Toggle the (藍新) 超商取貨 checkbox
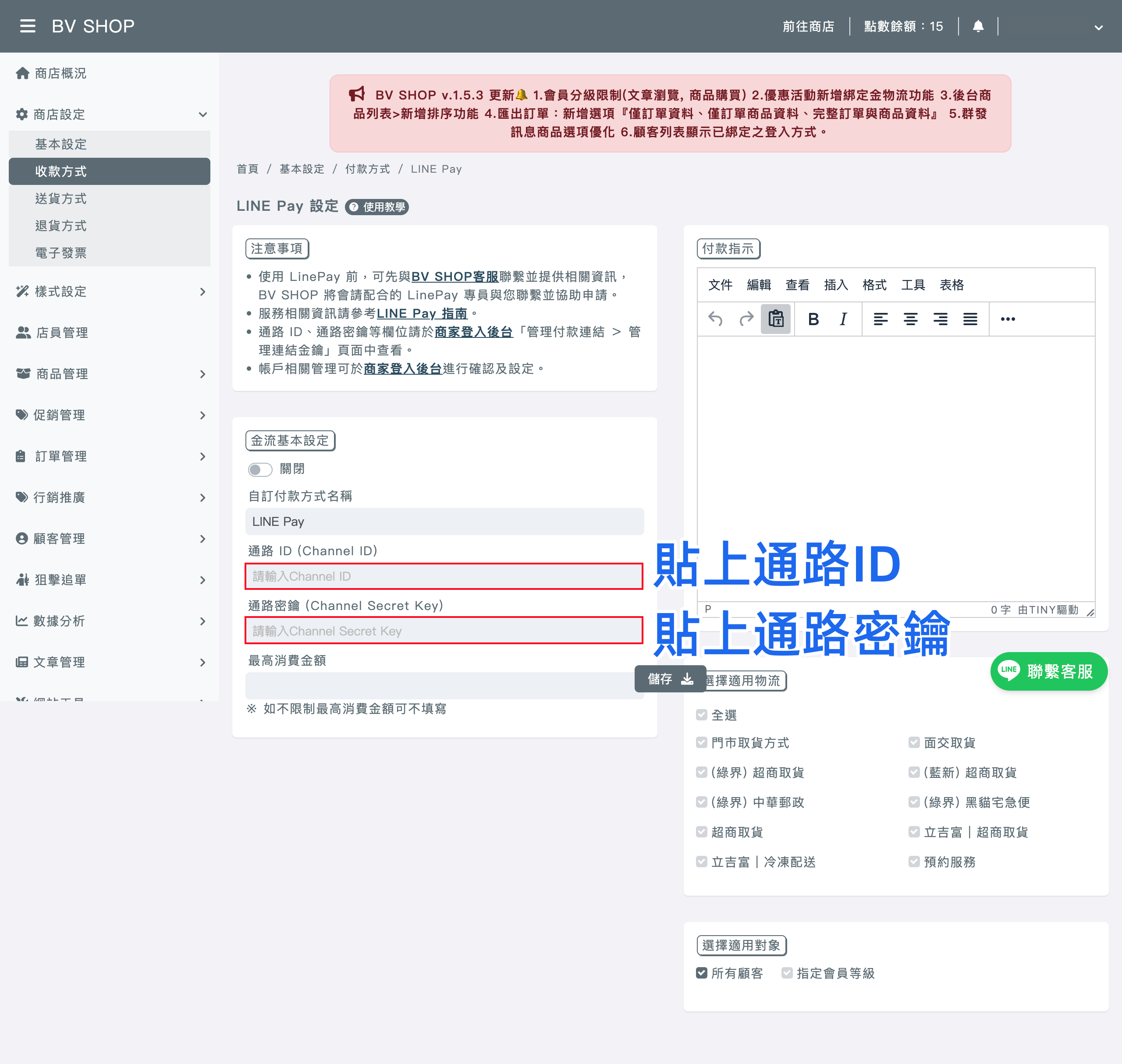This screenshot has height=1064, width=1122. 914,773
